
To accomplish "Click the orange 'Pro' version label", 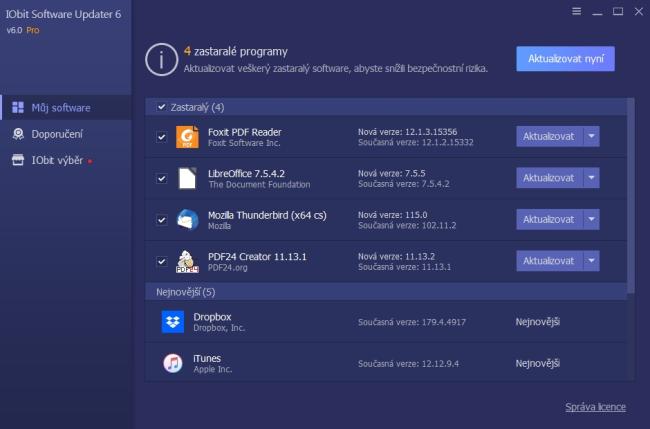I will pyautogui.click(x=33, y=30).
